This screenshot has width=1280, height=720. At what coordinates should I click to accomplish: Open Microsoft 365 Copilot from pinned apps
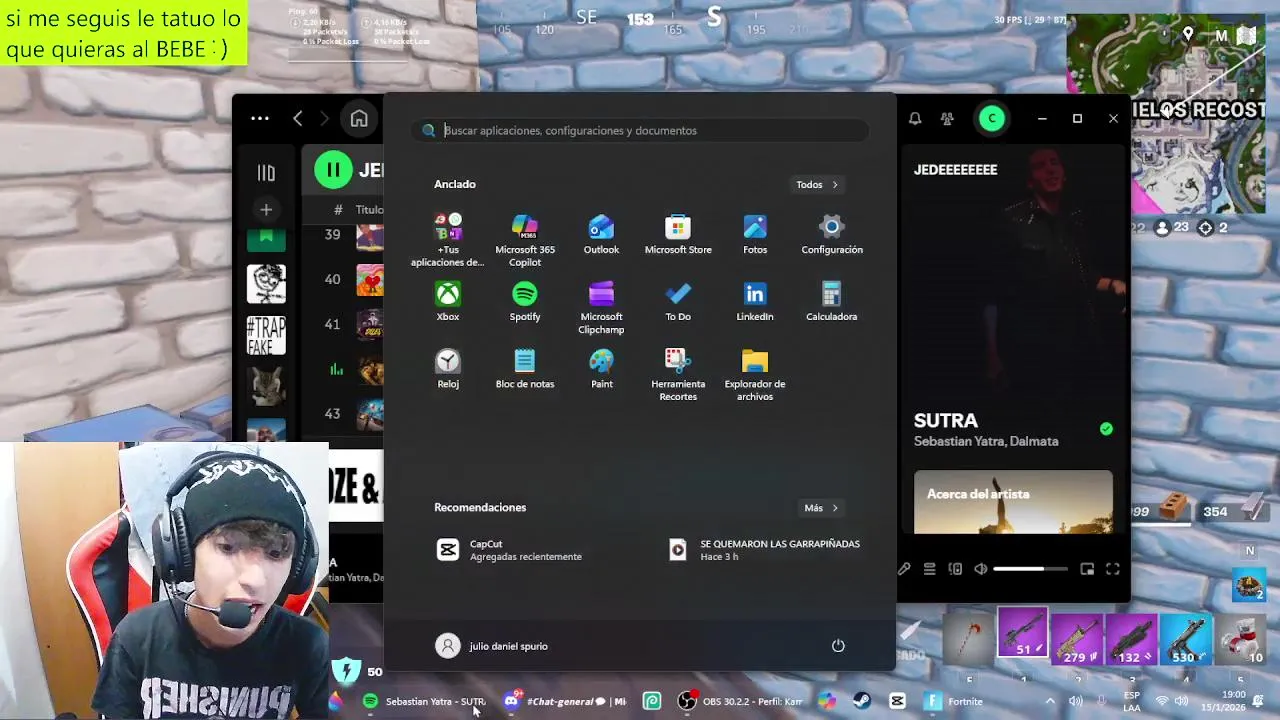(x=524, y=240)
